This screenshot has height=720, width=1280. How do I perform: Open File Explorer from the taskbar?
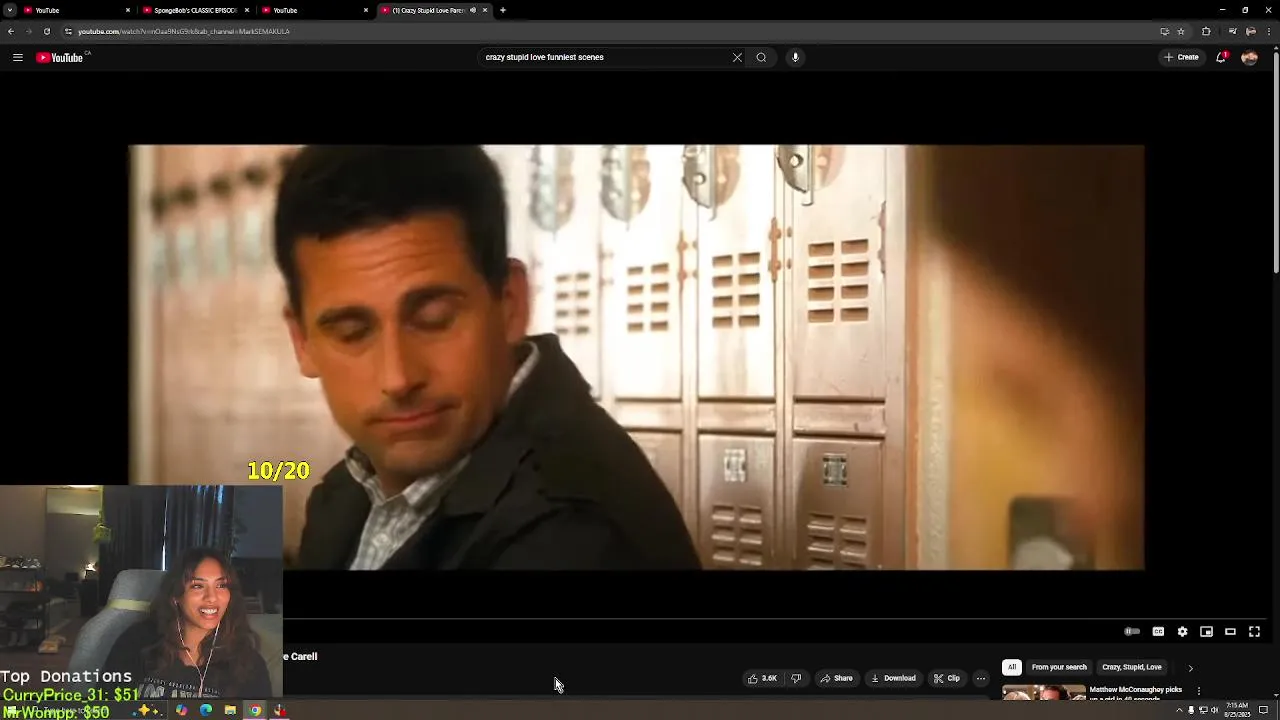pyautogui.click(x=230, y=710)
